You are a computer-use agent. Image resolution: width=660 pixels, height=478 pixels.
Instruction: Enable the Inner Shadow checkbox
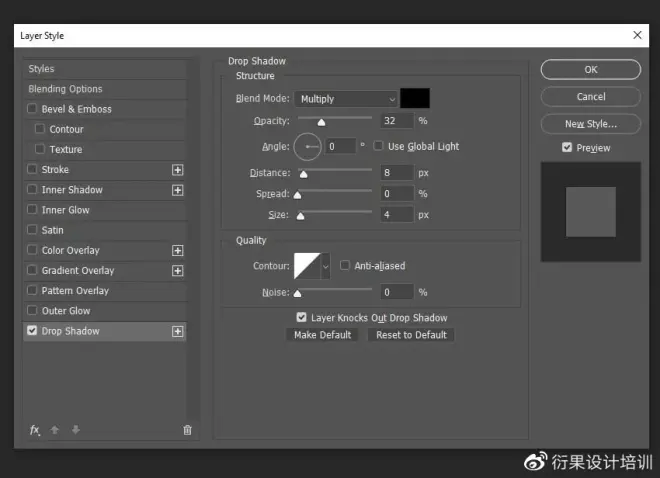32,189
